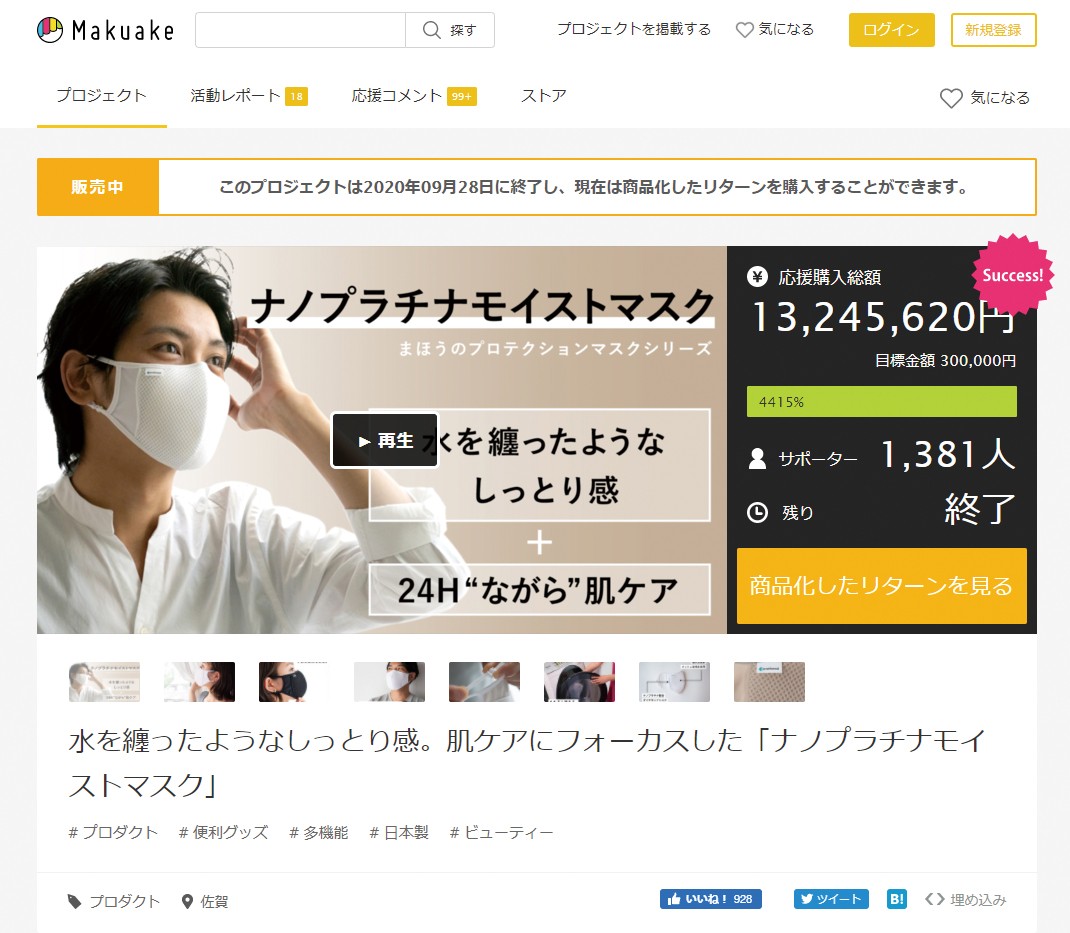The image size is (1070, 933).
Task: Click the heart 気になる in header
Action: tap(774, 30)
